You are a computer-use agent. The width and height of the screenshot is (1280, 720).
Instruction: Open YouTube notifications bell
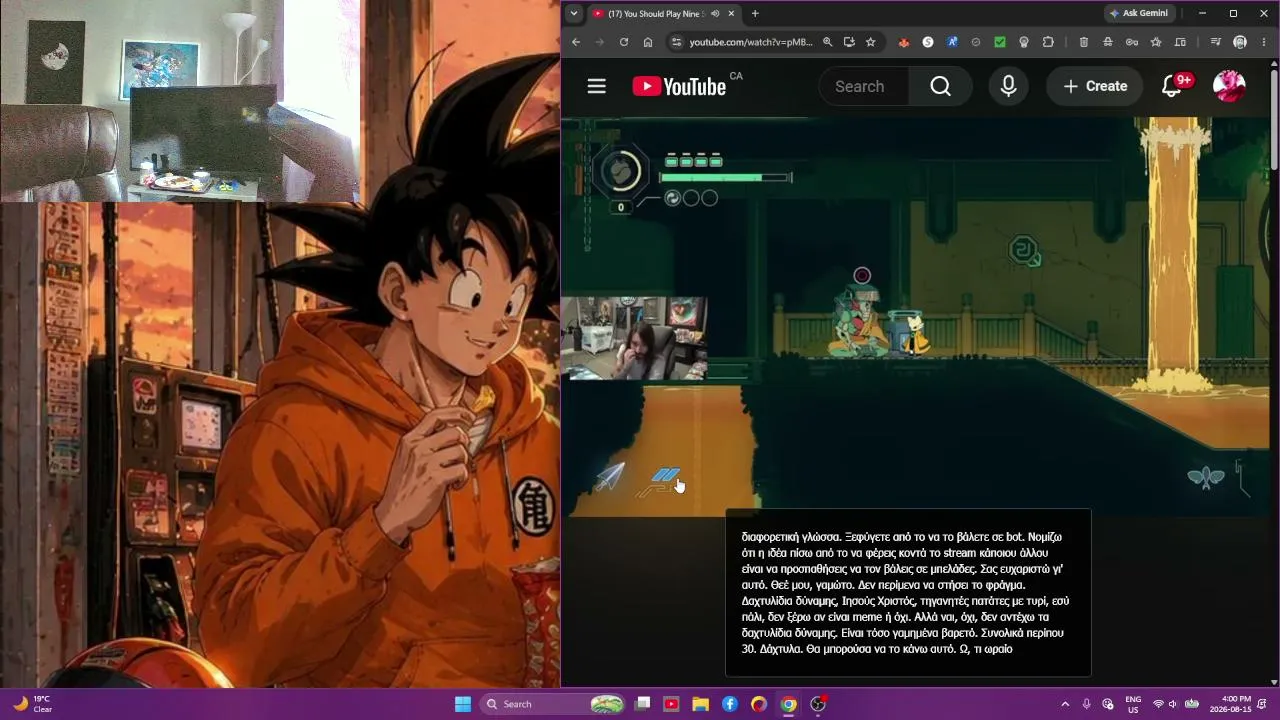click(x=1172, y=86)
